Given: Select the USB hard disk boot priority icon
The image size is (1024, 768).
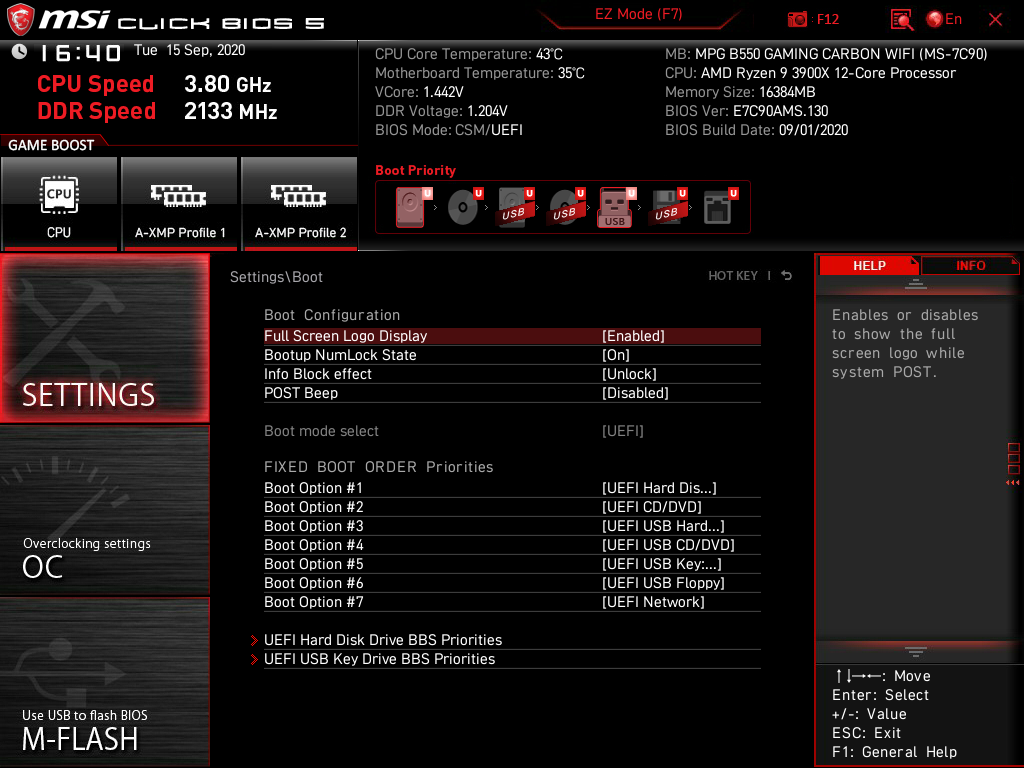Looking at the screenshot, I should pyautogui.click(x=515, y=207).
